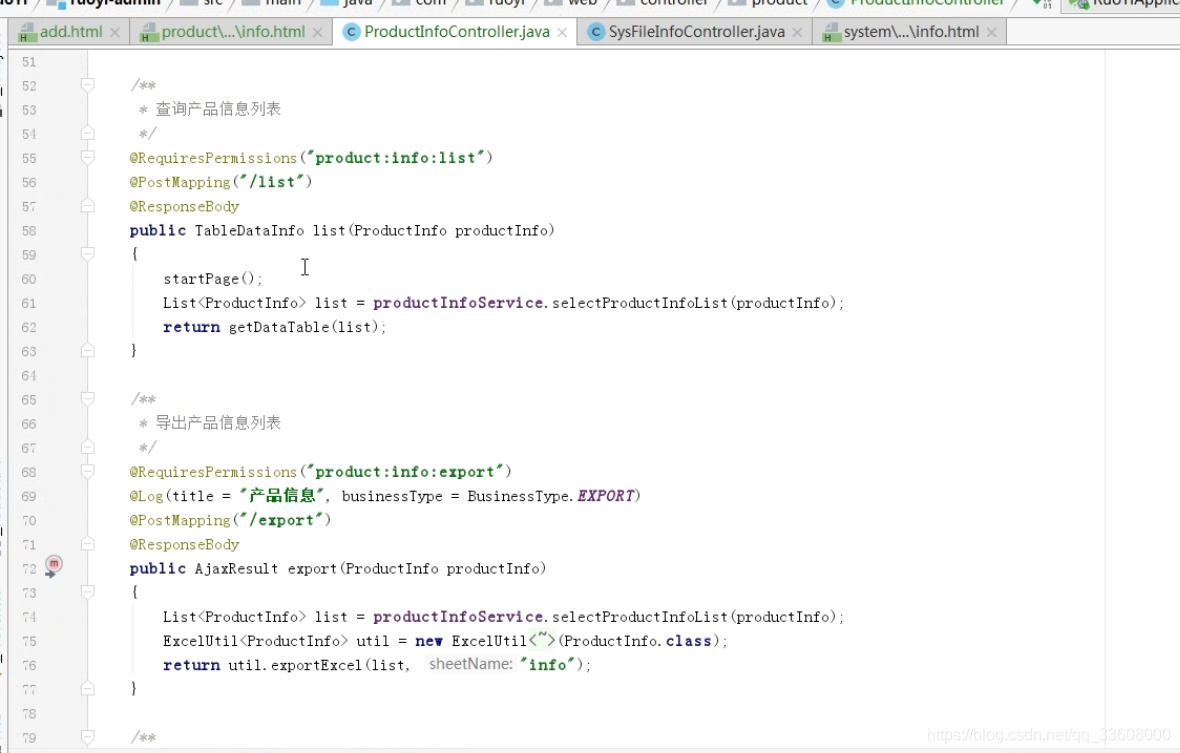
Task: Toggle the fold marker at line 54
Action: [x=87, y=133]
